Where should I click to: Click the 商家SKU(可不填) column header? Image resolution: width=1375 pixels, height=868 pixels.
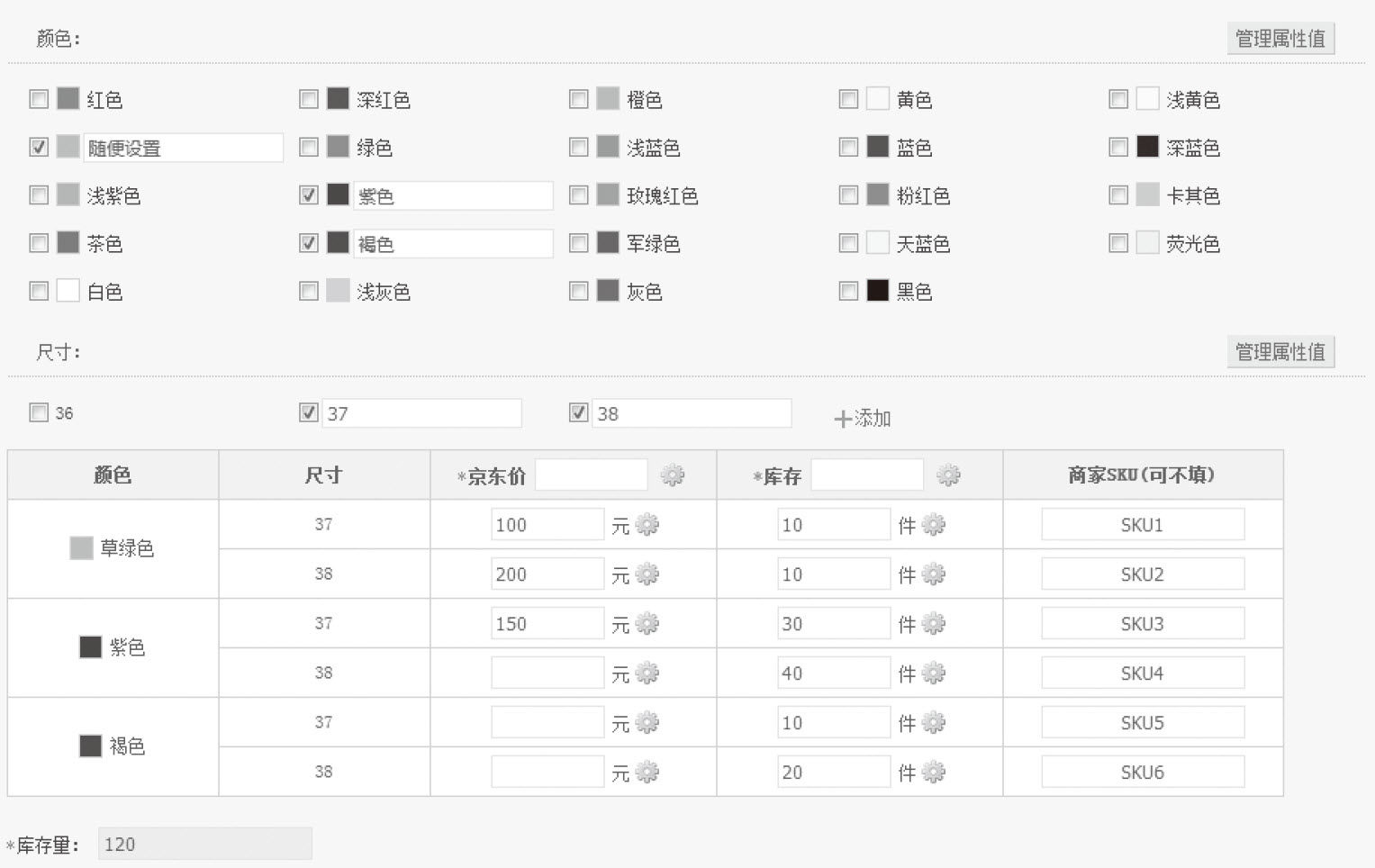coord(1142,475)
